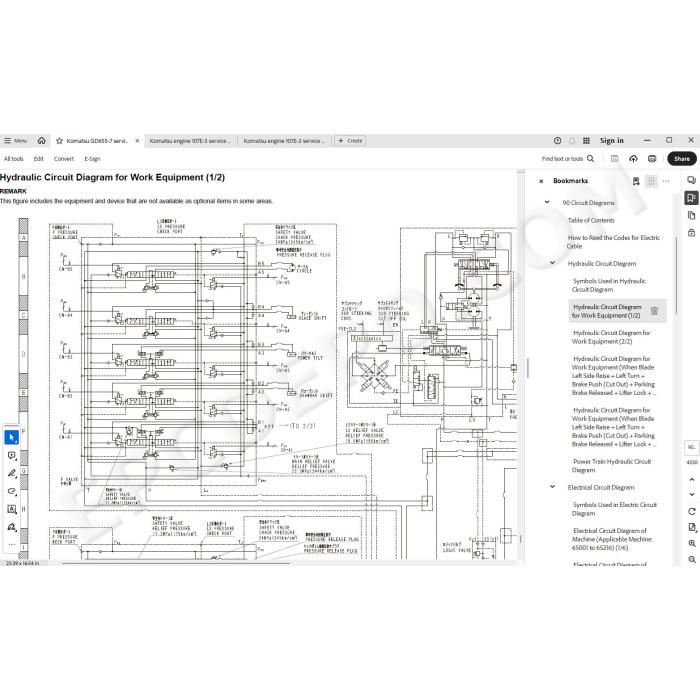Select the add comment tool
Screen dimensions: 700x700
coord(12,455)
